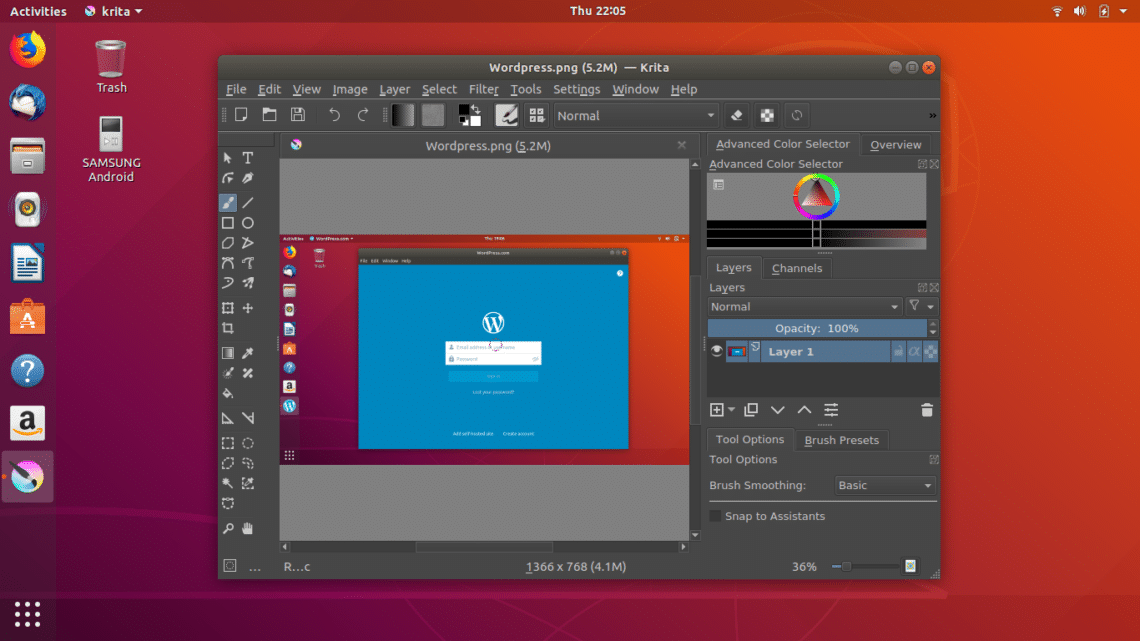Select the Ellipse shape tool

pos(248,223)
